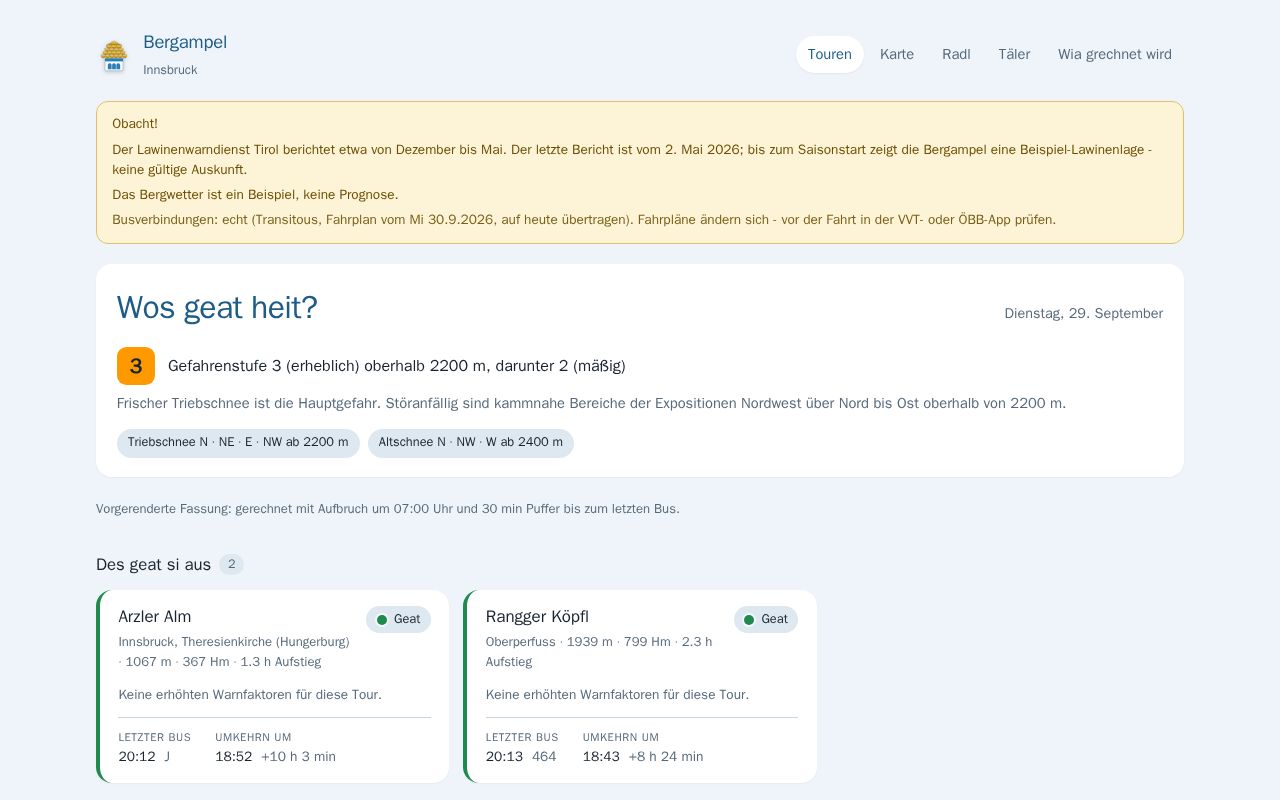The width and height of the screenshot is (1280, 800).
Task: Click the count badge beside Des geat si aus
Action: (231, 565)
